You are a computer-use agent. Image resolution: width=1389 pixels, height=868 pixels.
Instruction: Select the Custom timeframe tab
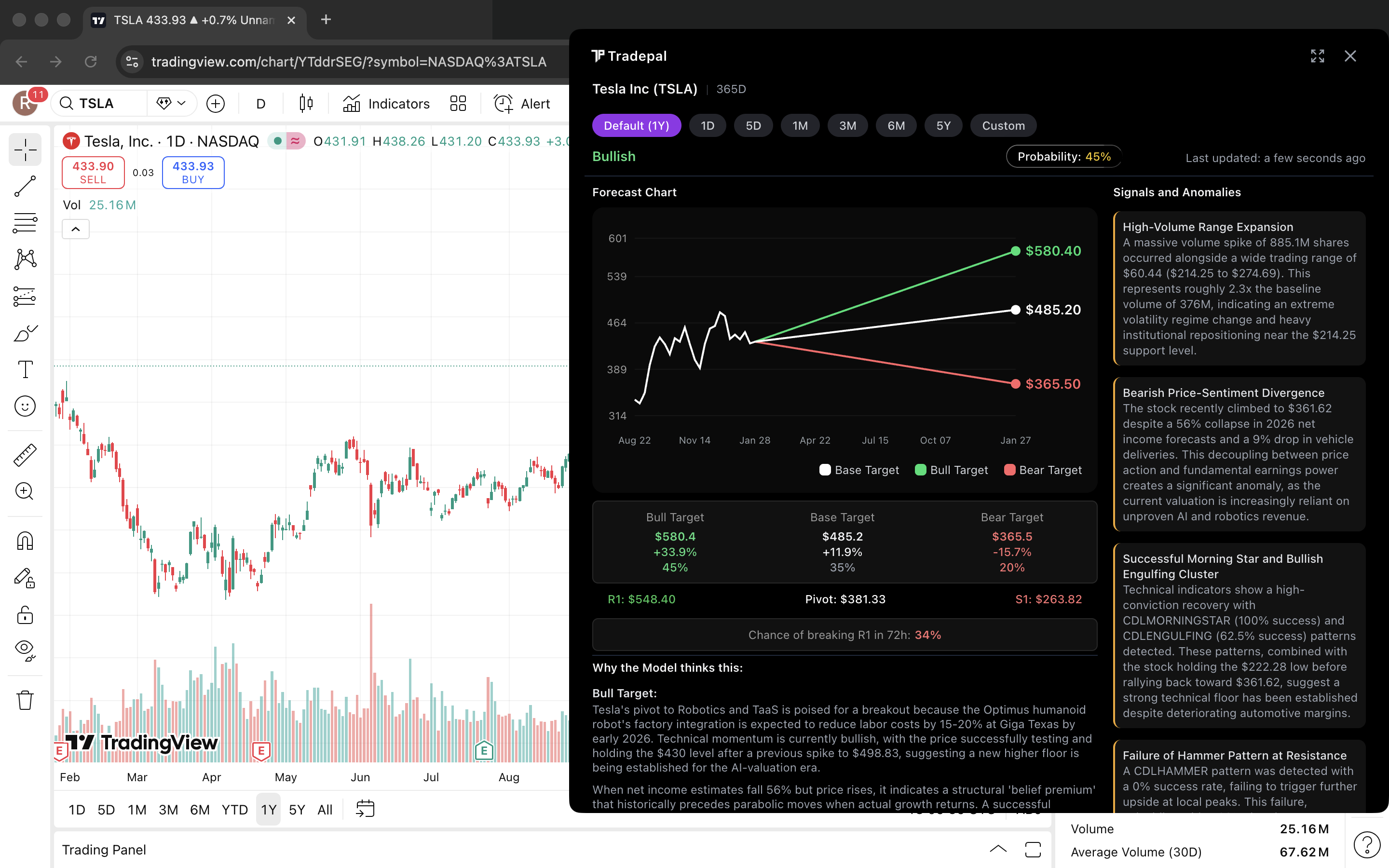1003,125
